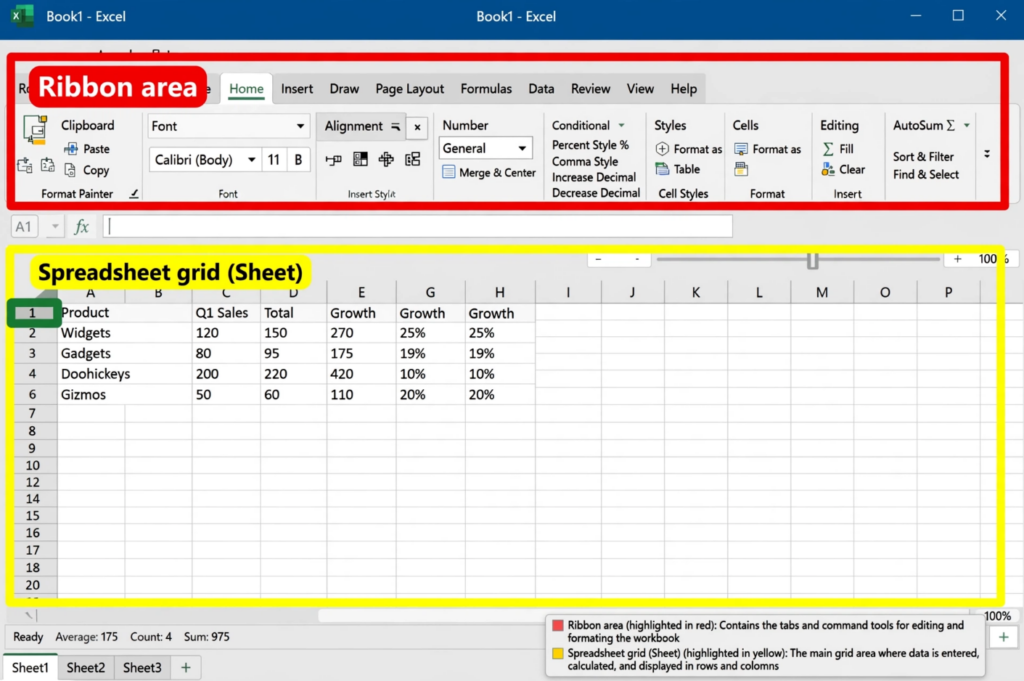Click the plus button at status bar right end

(1004, 637)
